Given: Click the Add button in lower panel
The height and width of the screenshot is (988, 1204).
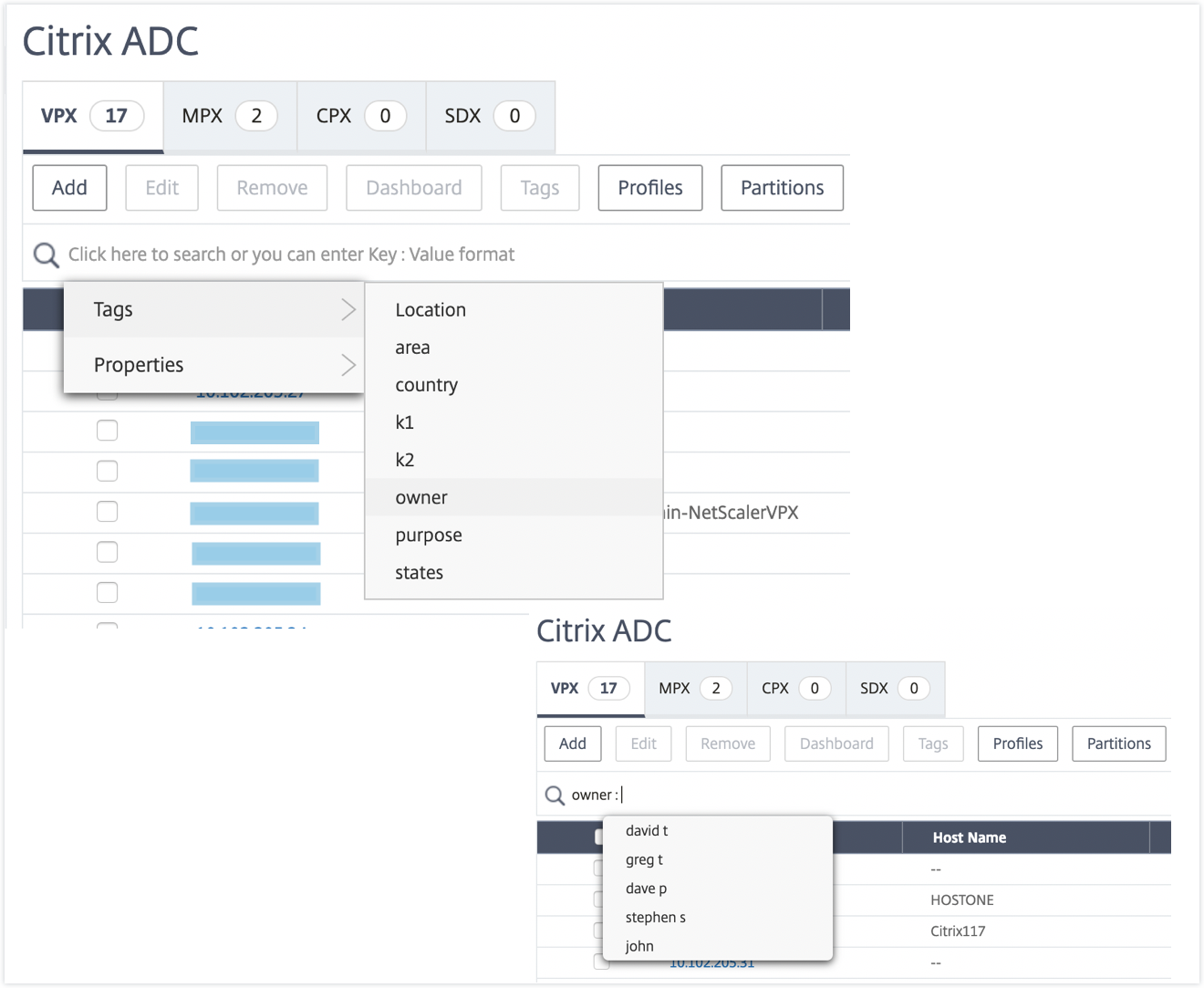Looking at the screenshot, I should coord(573,744).
